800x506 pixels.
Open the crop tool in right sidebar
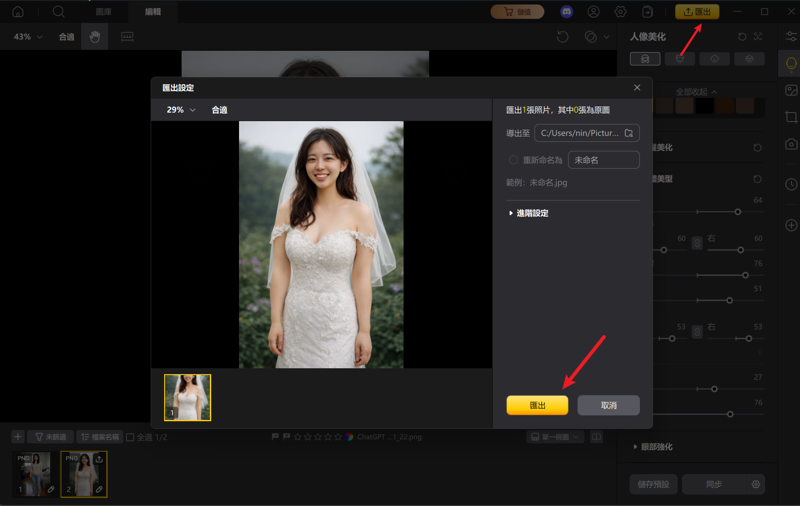point(791,117)
